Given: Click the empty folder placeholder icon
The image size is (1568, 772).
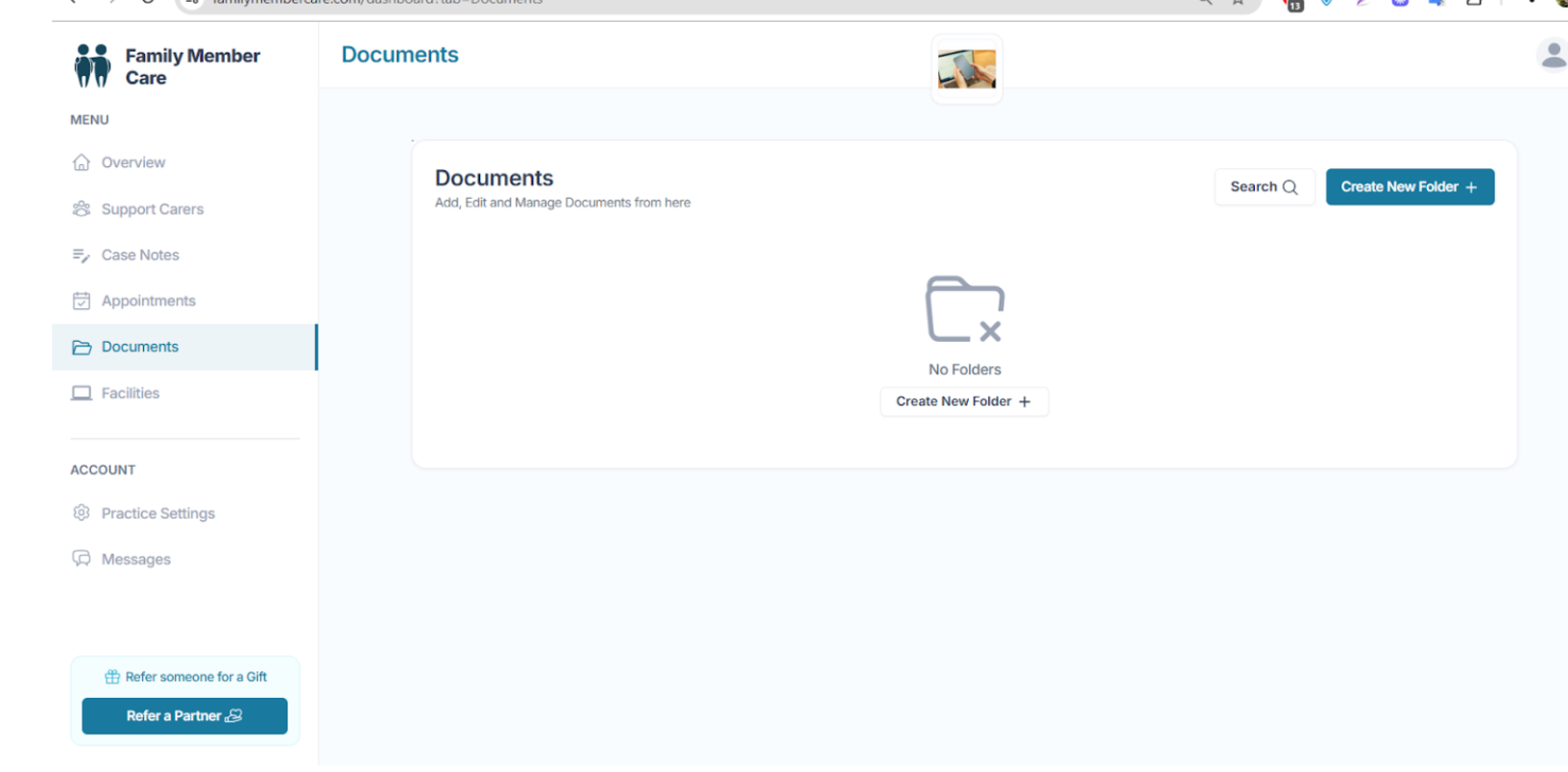Looking at the screenshot, I should pyautogui.click(x=964, y=309).
